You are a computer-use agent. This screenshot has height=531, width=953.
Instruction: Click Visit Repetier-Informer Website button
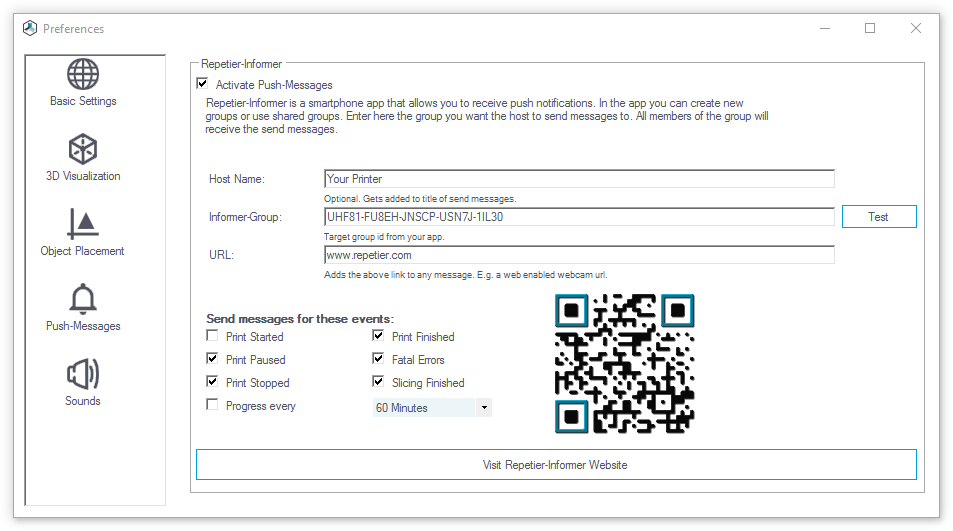[556, 465]
